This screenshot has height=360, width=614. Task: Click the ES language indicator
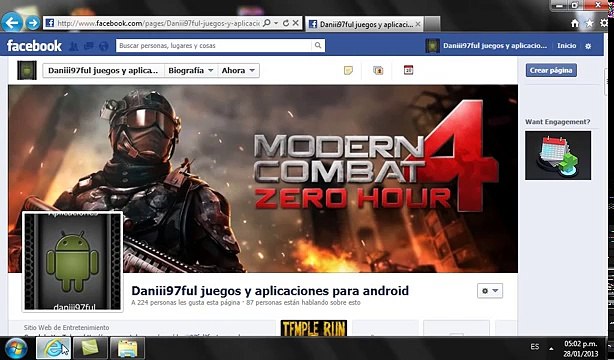click(535, 347)
